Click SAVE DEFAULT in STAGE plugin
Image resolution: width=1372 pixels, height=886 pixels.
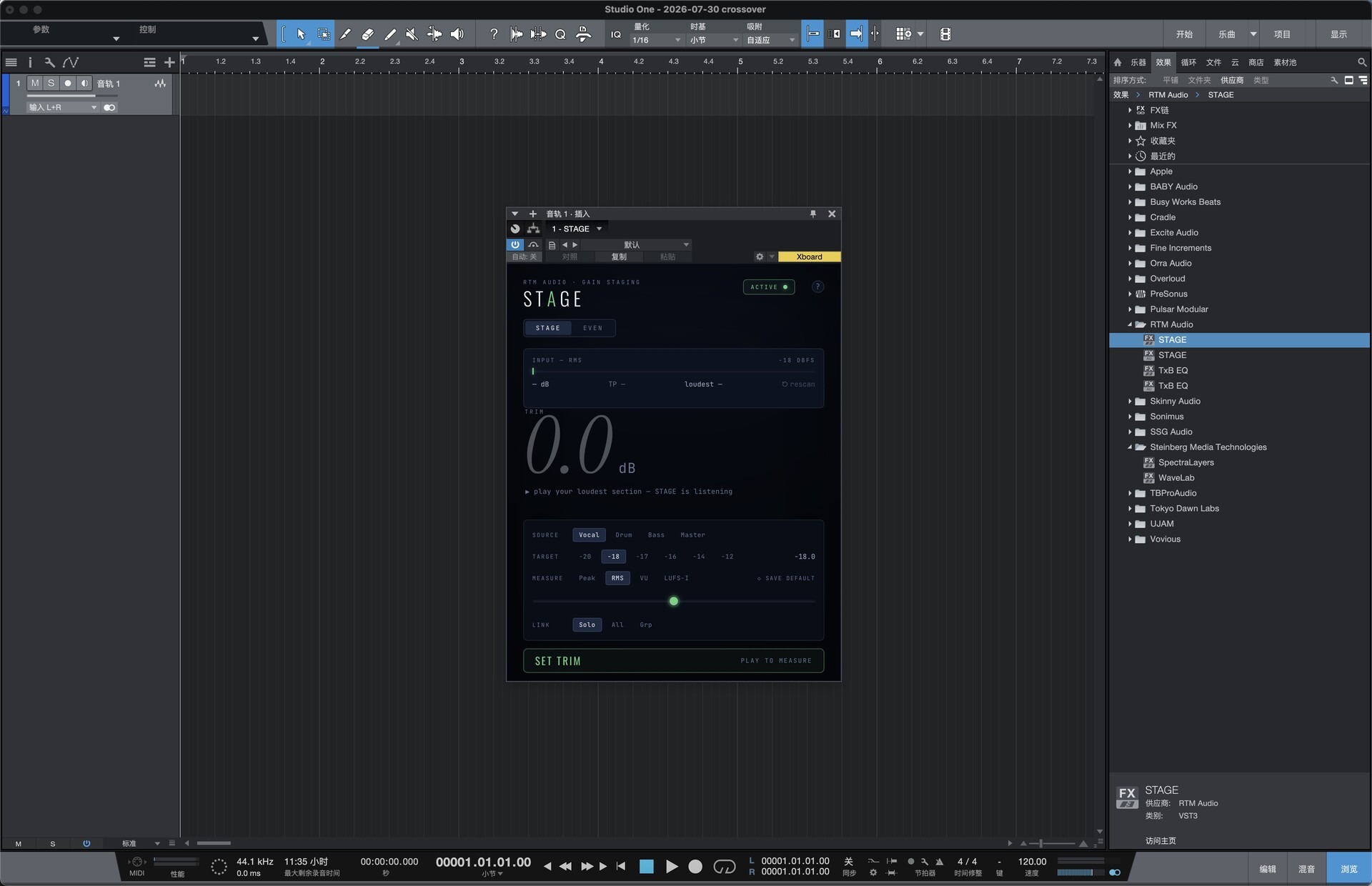click(786, 578)
